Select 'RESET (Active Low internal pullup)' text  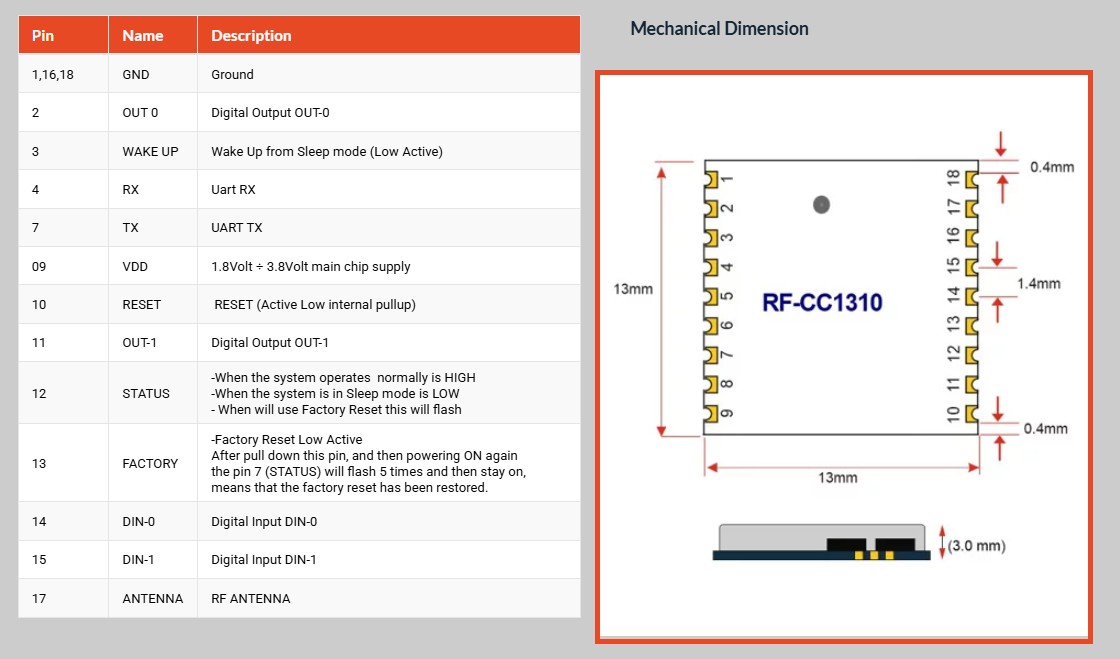coord(315,304)
